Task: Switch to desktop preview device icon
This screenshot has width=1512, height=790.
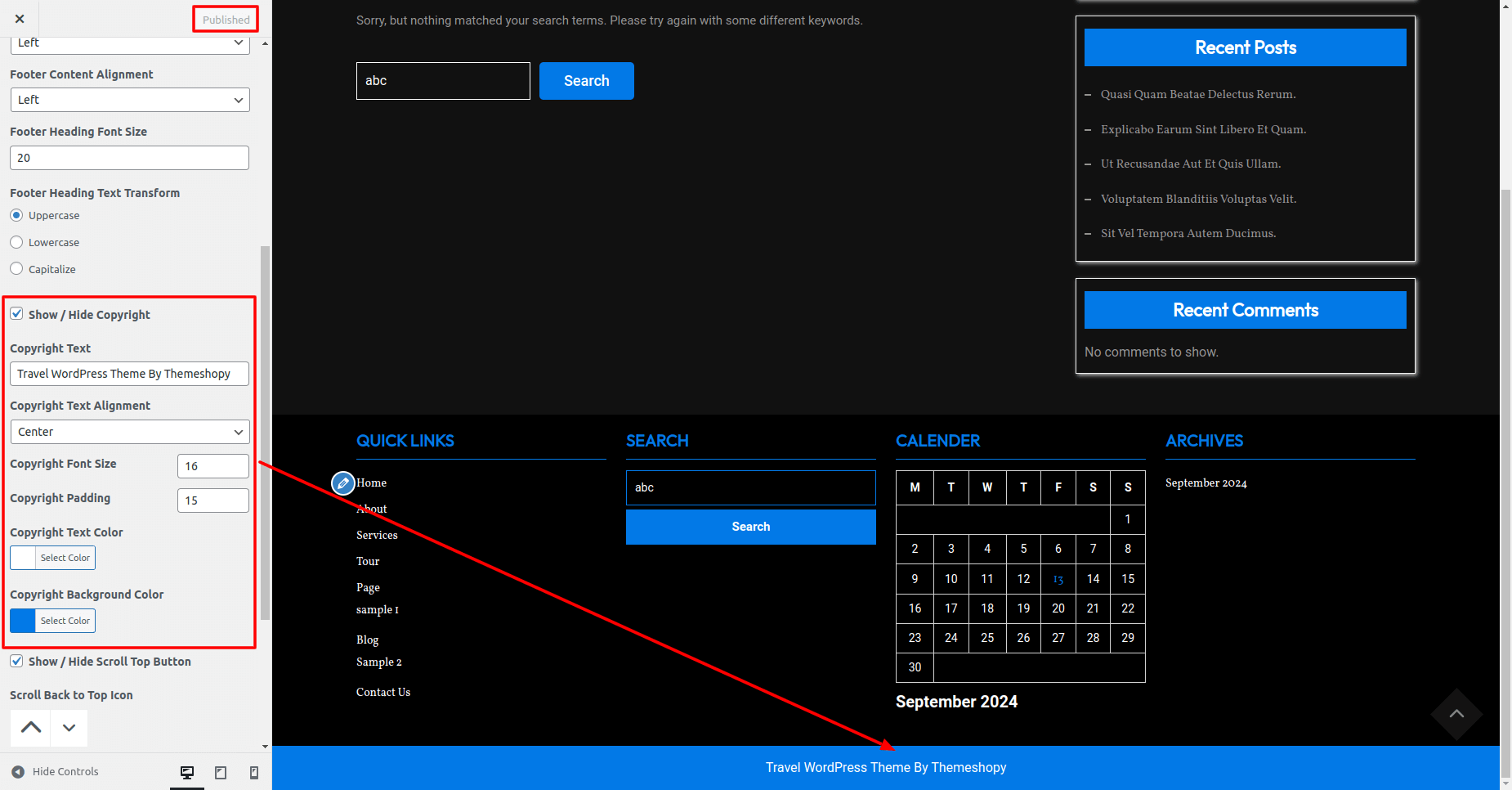Action: click(187, 772)
